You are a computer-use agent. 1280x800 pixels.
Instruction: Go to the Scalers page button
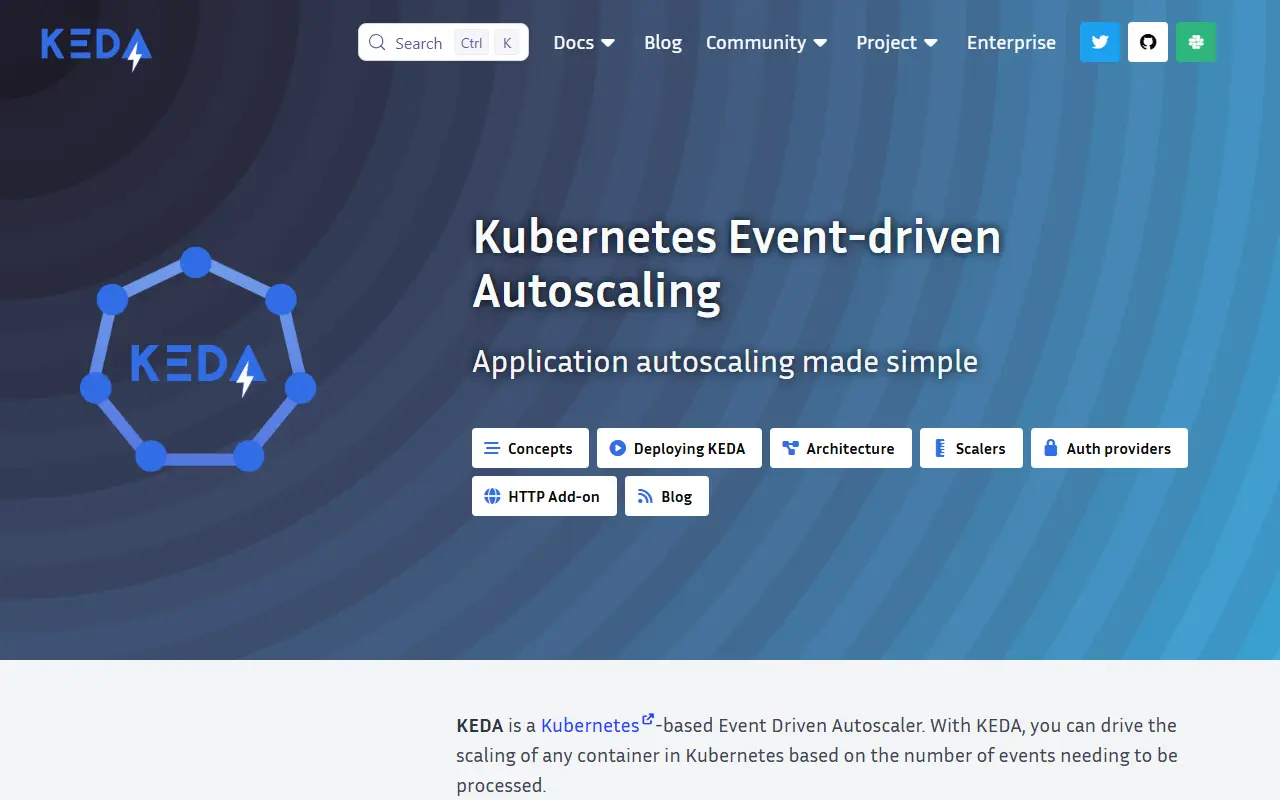(x=970, y=448)
